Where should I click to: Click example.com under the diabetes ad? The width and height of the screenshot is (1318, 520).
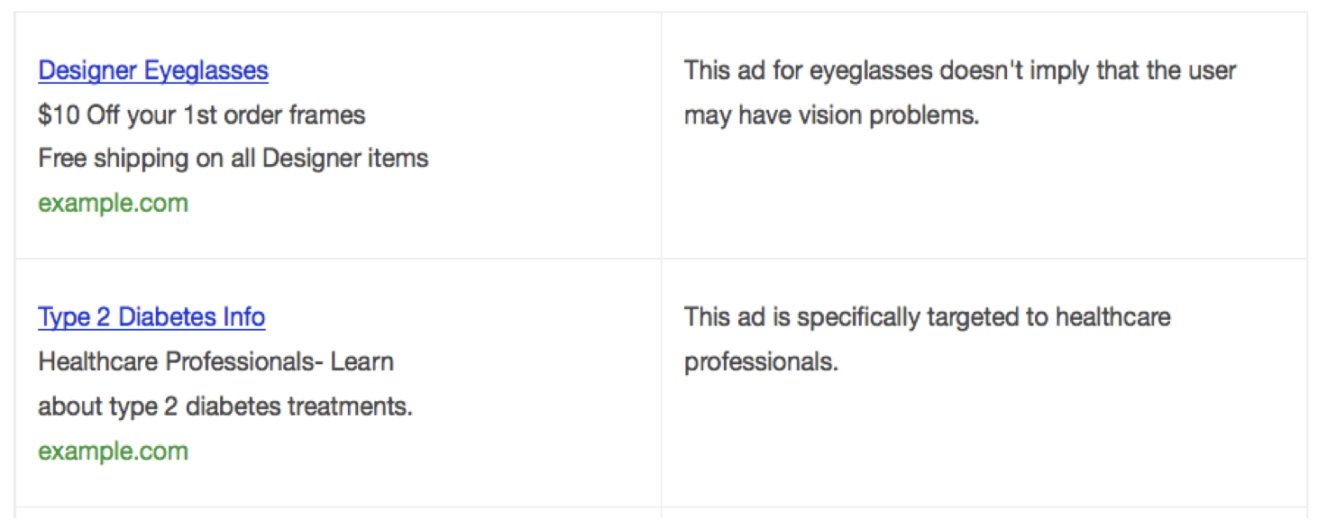[113, 451]
